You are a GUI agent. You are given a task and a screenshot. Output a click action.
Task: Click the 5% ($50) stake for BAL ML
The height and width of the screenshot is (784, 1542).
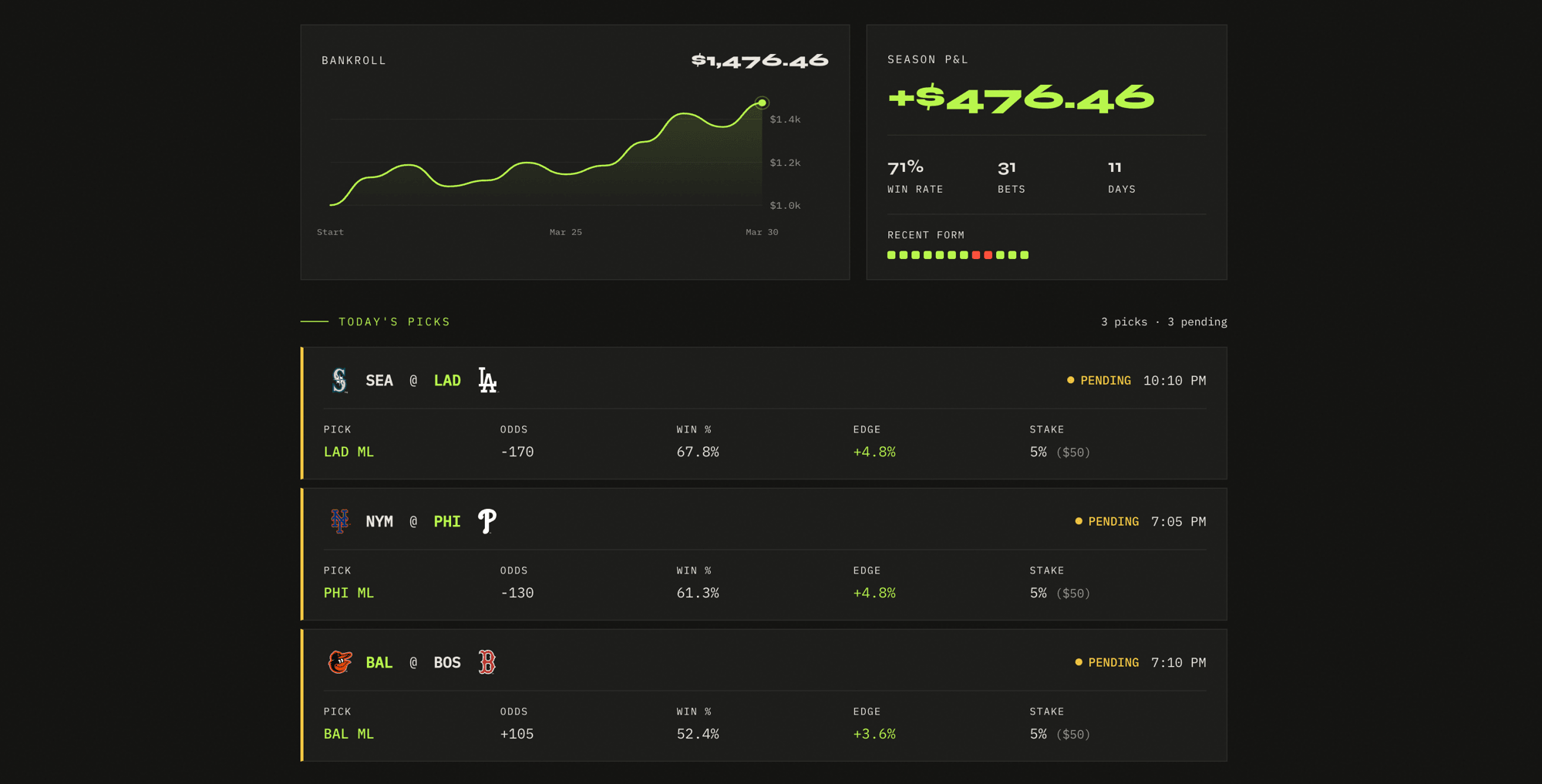(1060, 734)
